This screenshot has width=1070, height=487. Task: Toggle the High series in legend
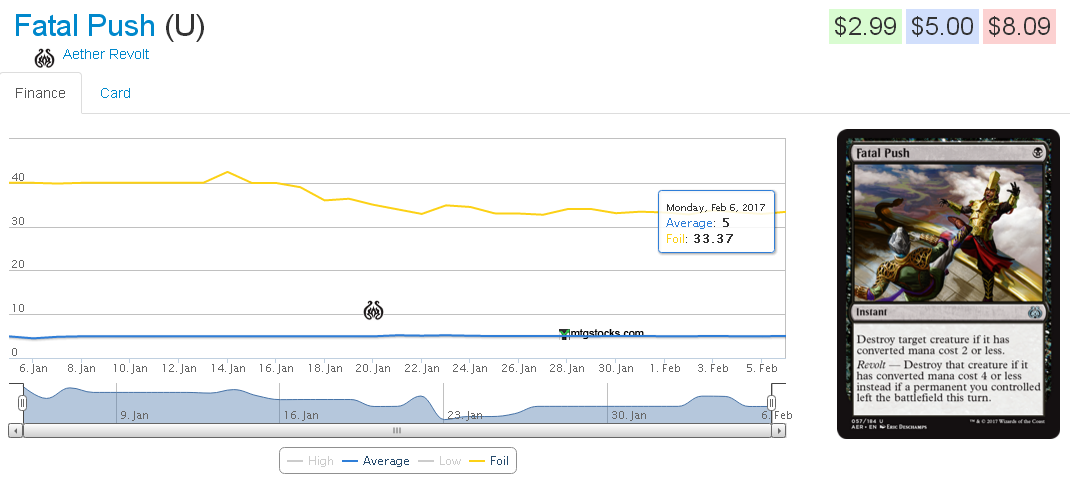(310, 461)
